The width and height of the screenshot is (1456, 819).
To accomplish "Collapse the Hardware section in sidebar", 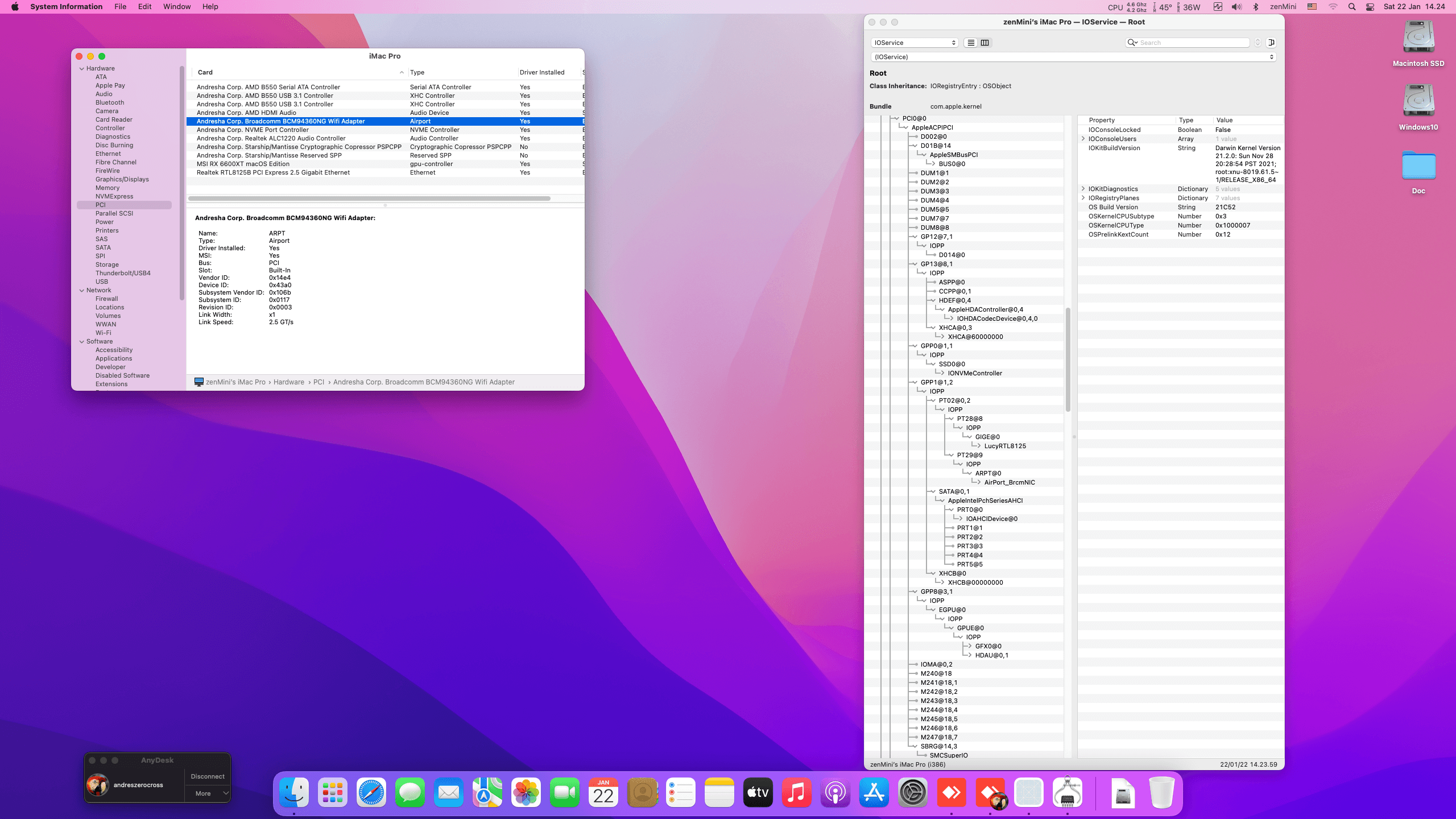I will point(82,69).
